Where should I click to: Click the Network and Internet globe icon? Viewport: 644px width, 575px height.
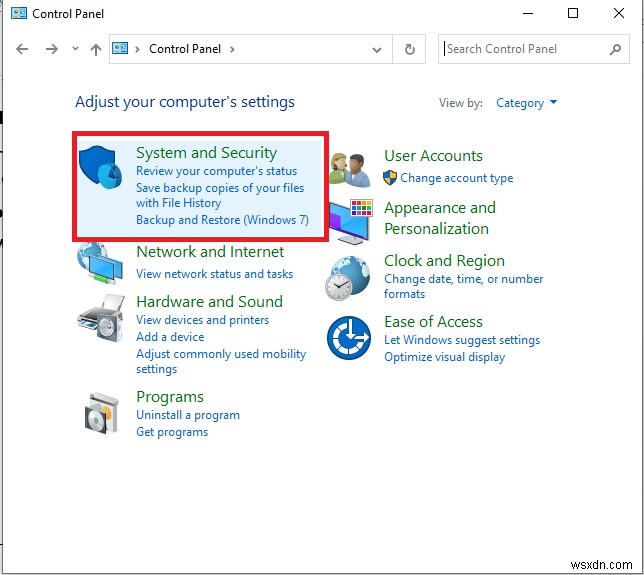pos(100,265)
